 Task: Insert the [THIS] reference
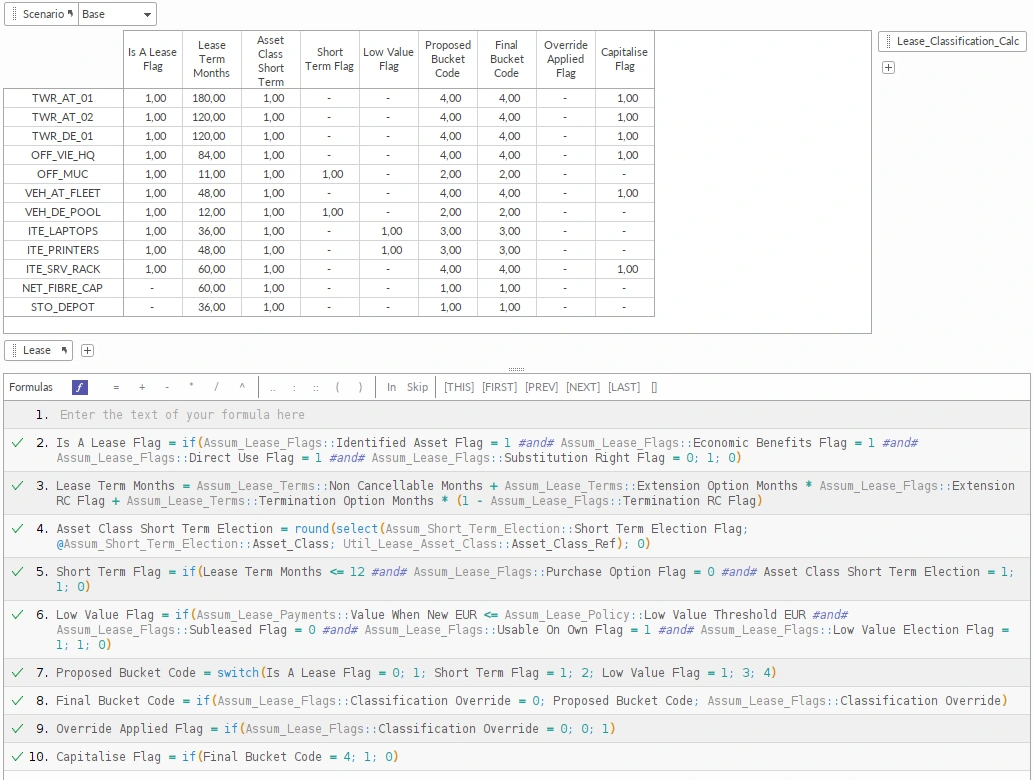(x=459, y=387)
